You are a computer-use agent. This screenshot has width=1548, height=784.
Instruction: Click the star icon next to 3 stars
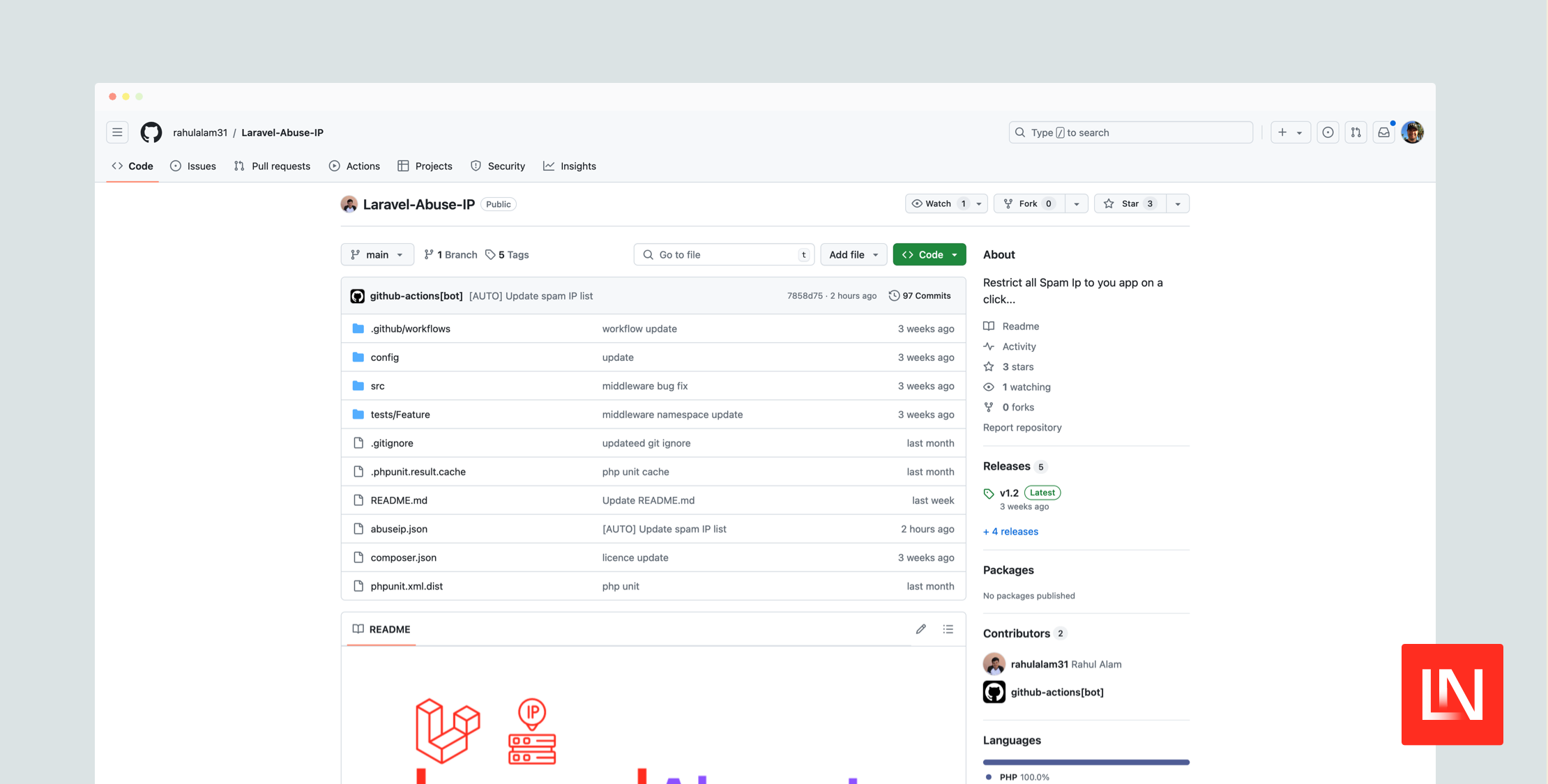click(x=989, y=367)
